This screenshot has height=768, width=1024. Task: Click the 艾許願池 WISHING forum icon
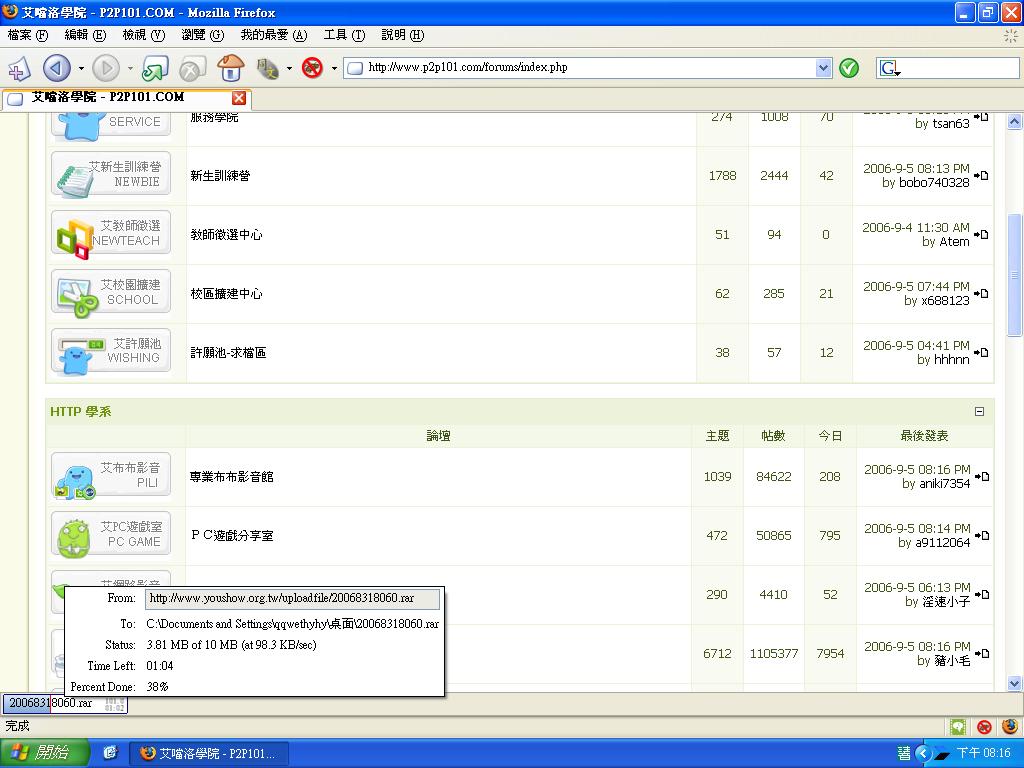click(x=111, y=352)
